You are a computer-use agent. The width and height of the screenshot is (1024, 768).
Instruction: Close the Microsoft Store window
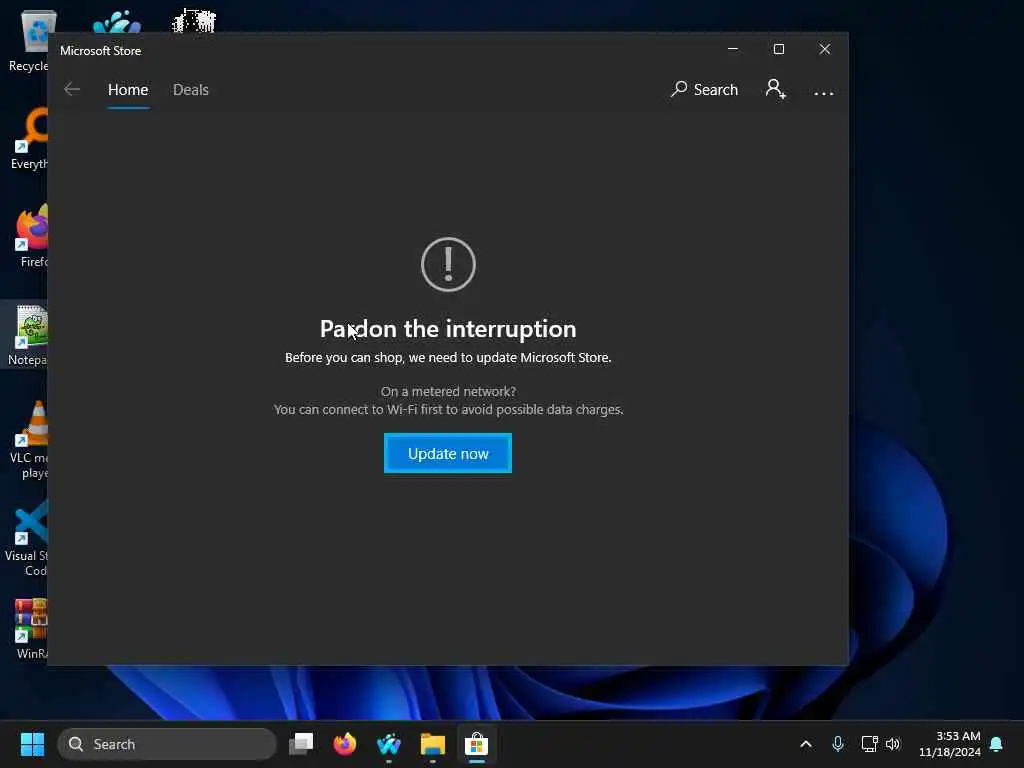click(x=825, y=49)
